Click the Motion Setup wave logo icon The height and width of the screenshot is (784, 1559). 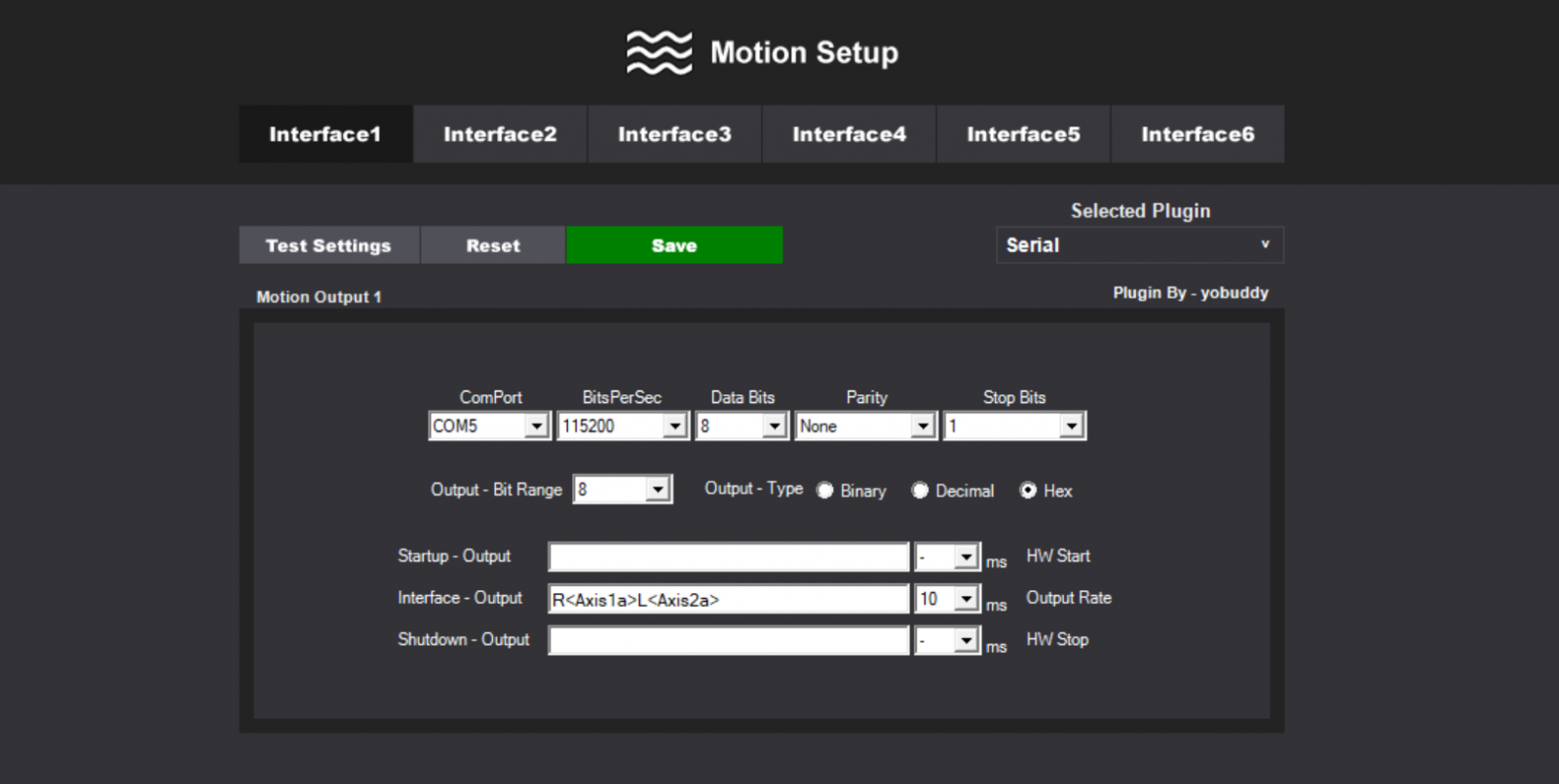(x=659, y=53)
